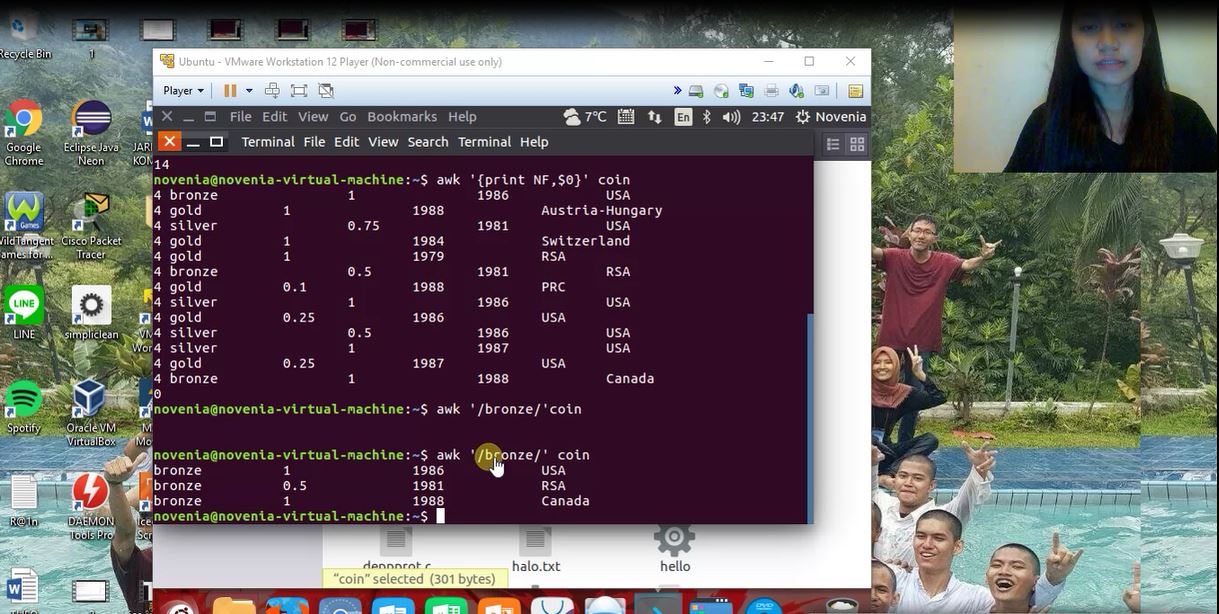Screen dimensions: 1219x614
Task: Click the Spotify desktop shortcut
Action: 24,408
